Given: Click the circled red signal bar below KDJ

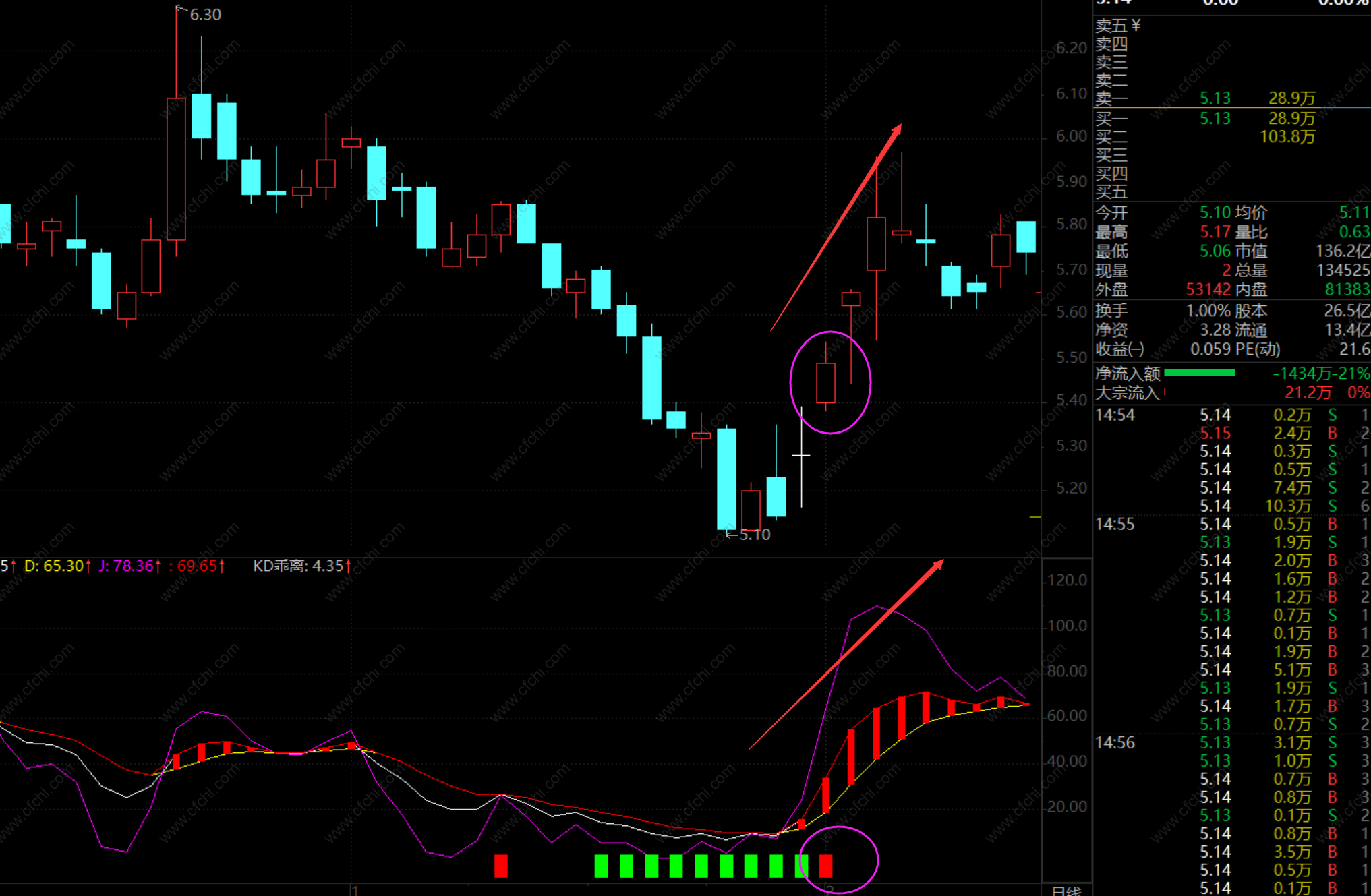Looking at the screenshot, I should point(825,865).
